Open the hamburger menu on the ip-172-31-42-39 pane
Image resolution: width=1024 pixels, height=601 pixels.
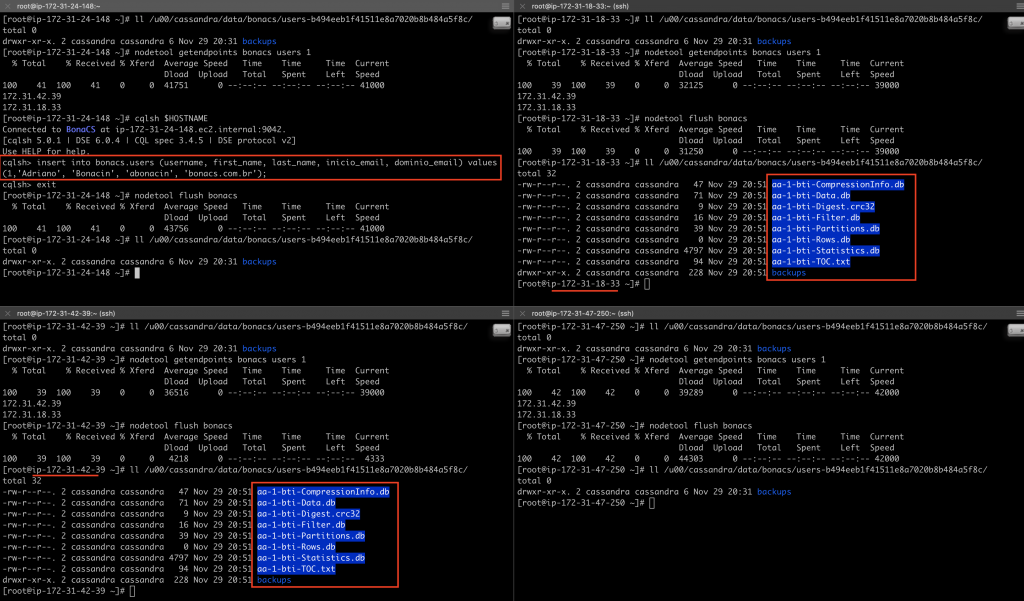click(x=505, y=313)
